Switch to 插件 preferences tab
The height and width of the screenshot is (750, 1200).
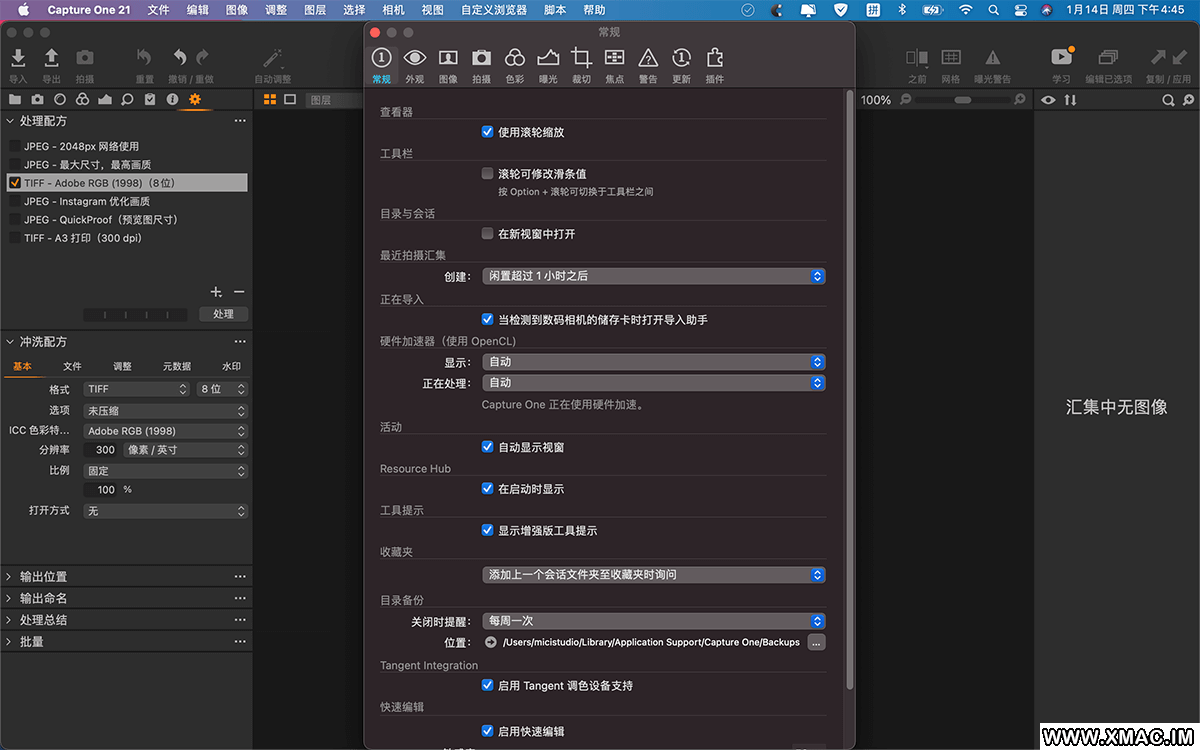tap(714, 64)
